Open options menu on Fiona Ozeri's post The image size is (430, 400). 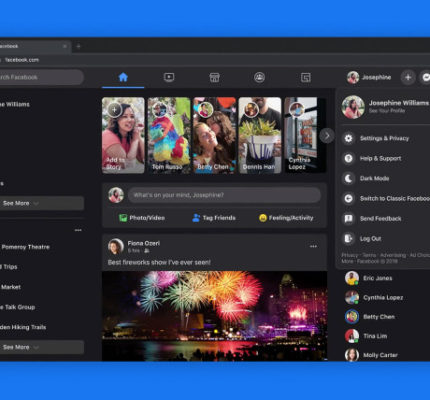coord(313,246)
